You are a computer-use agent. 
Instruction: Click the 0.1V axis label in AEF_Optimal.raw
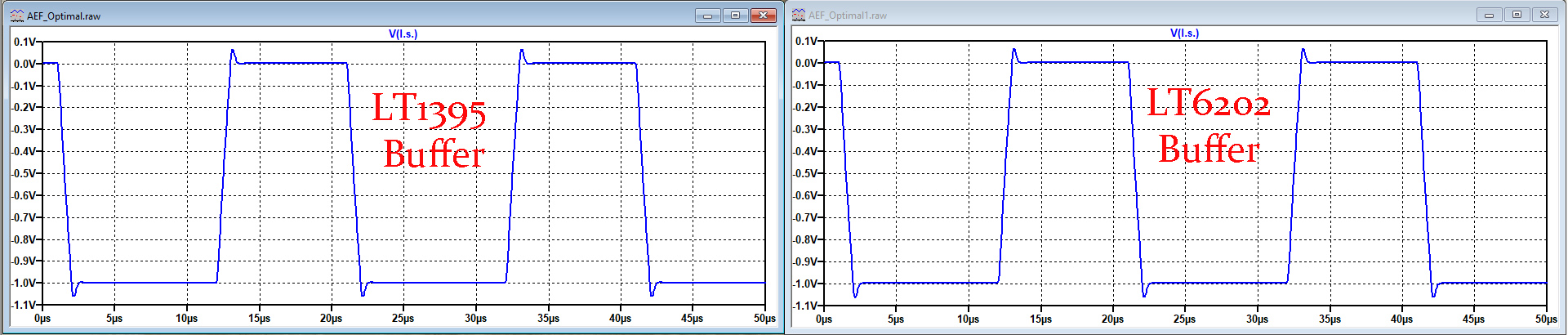[24, 42]
